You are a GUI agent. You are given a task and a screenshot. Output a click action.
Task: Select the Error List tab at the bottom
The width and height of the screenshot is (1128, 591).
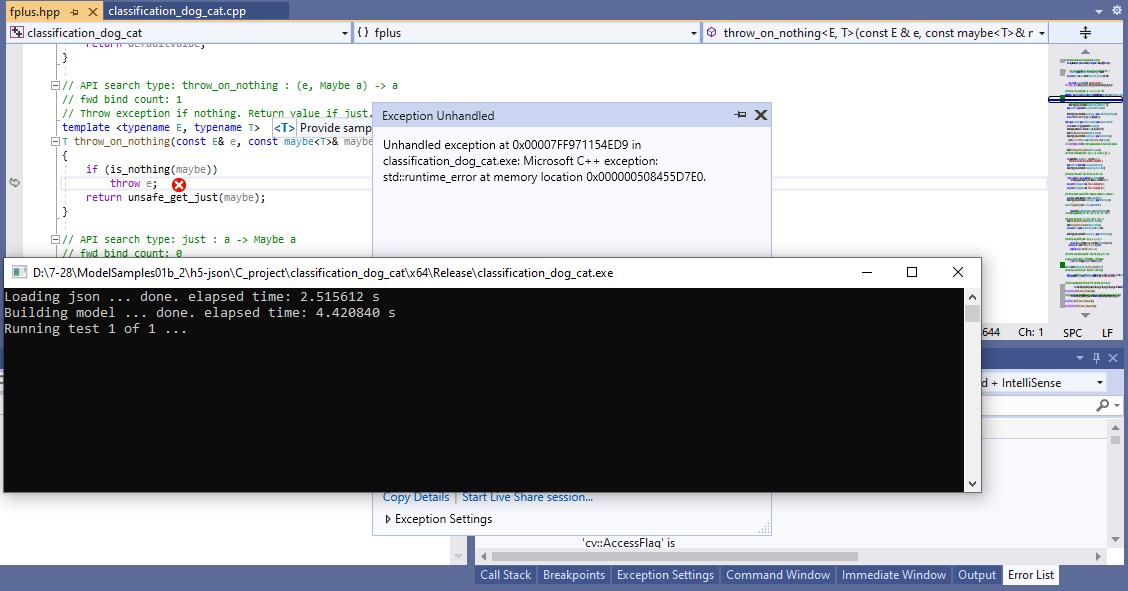pyautogui.click(x=1030, y=575)
